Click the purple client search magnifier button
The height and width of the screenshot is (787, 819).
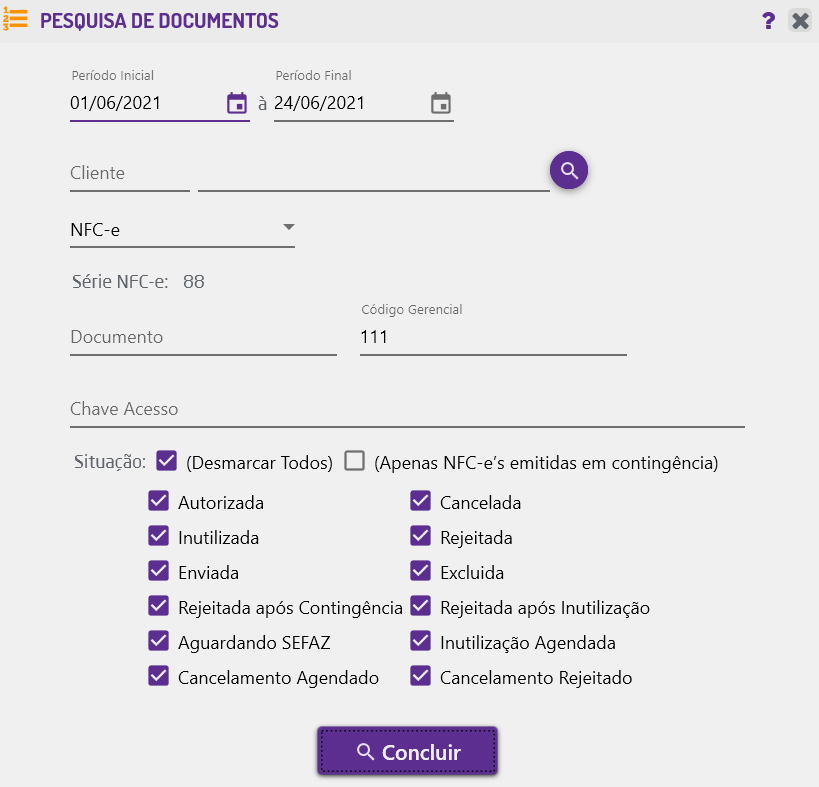point(569,170)
